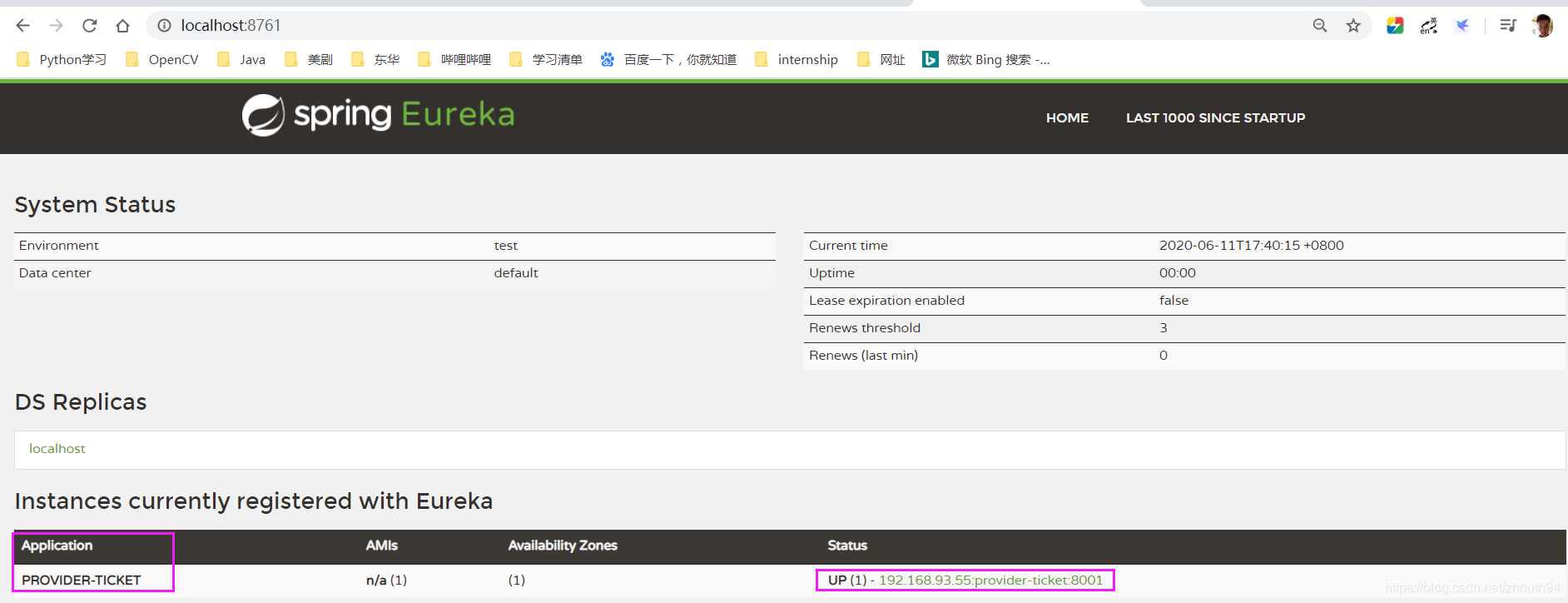Click the Availability Zones column header
Viewport: 1568px width, 603px height.
tap(563, 546)
